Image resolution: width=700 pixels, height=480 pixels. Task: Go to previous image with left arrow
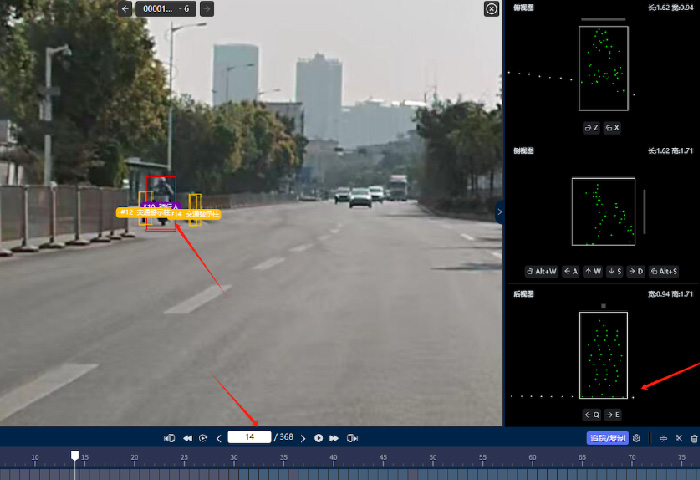126,9
